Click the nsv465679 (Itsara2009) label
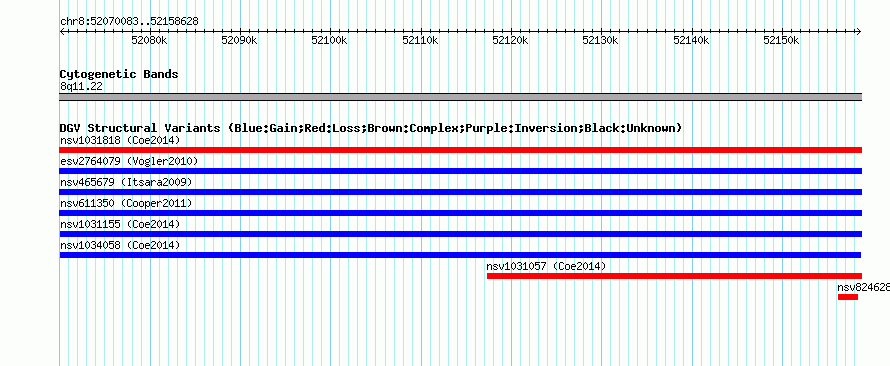The width and height of the screenshot is (890, 366). point(126,182)
